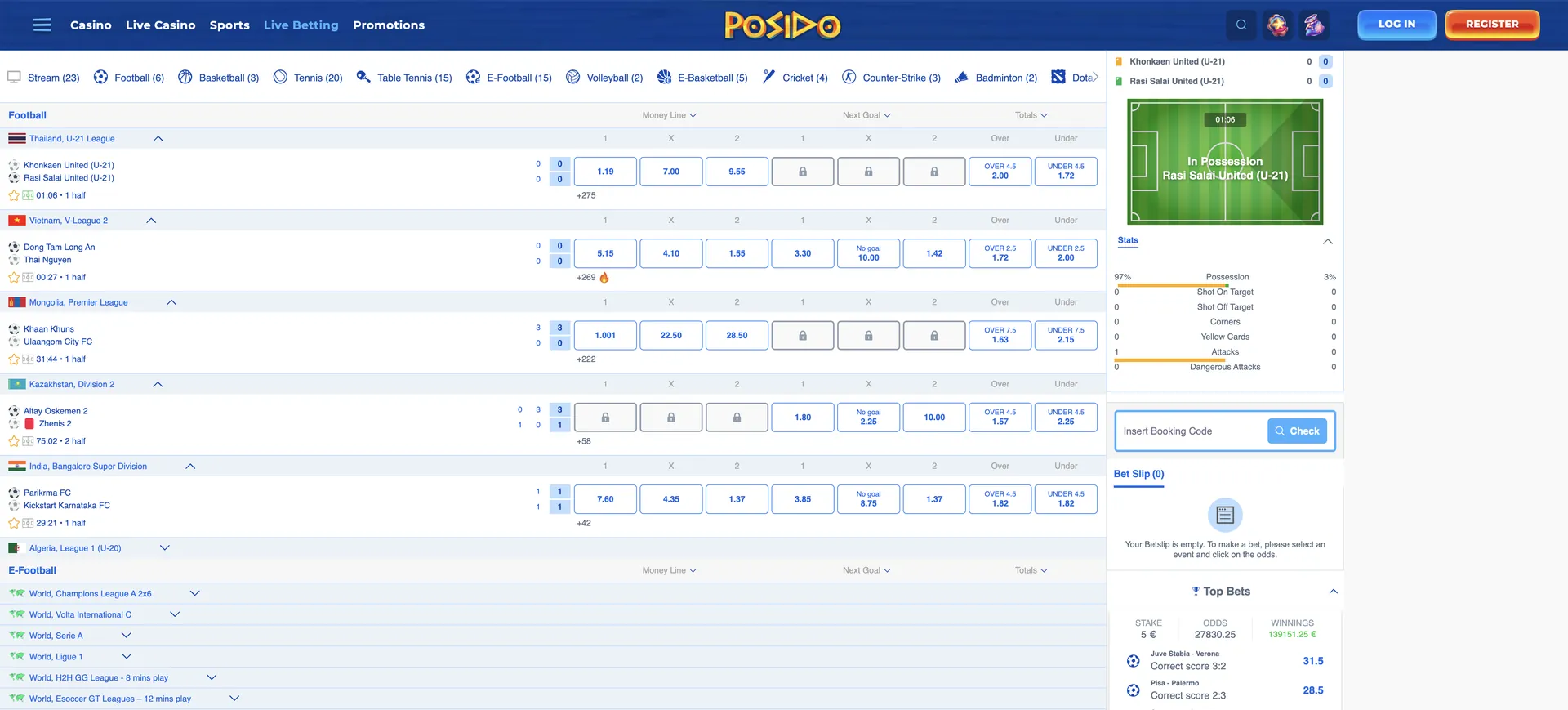Open Football Totals market dropdown
Viewport: 1568px width, 710px height.
click(1031, 115)
